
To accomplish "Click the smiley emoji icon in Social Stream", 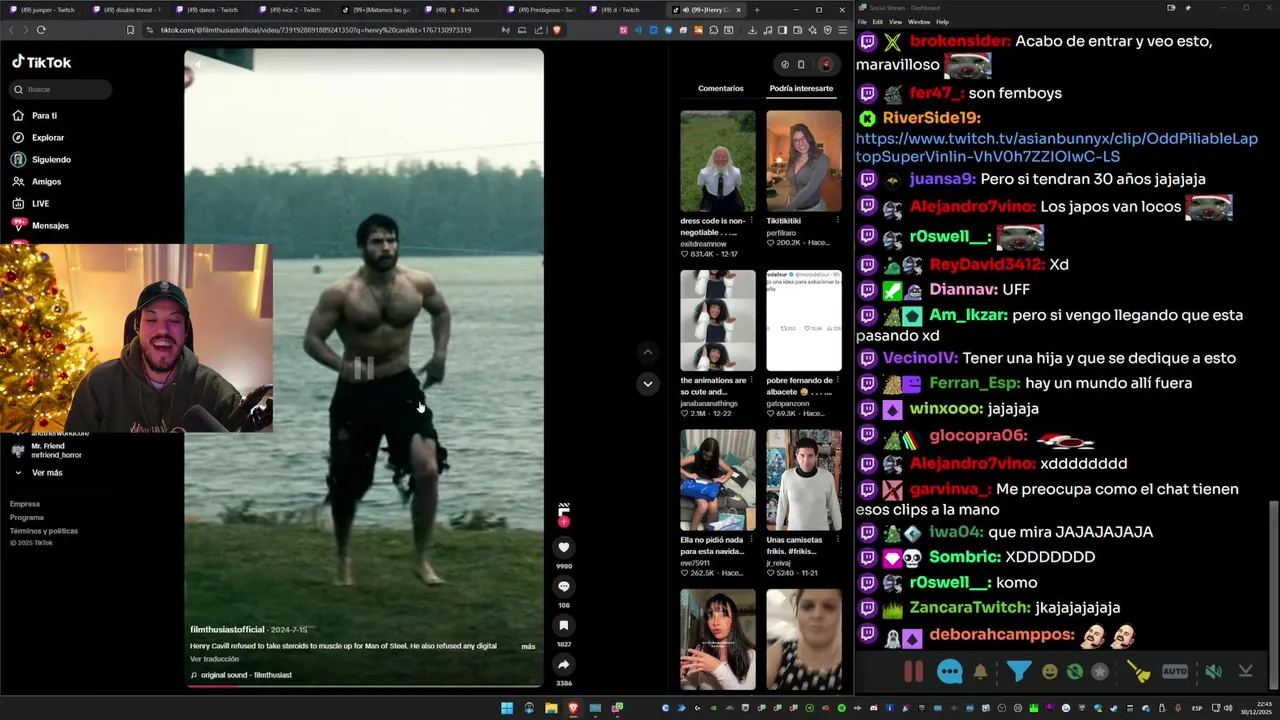I will 1049,672.
